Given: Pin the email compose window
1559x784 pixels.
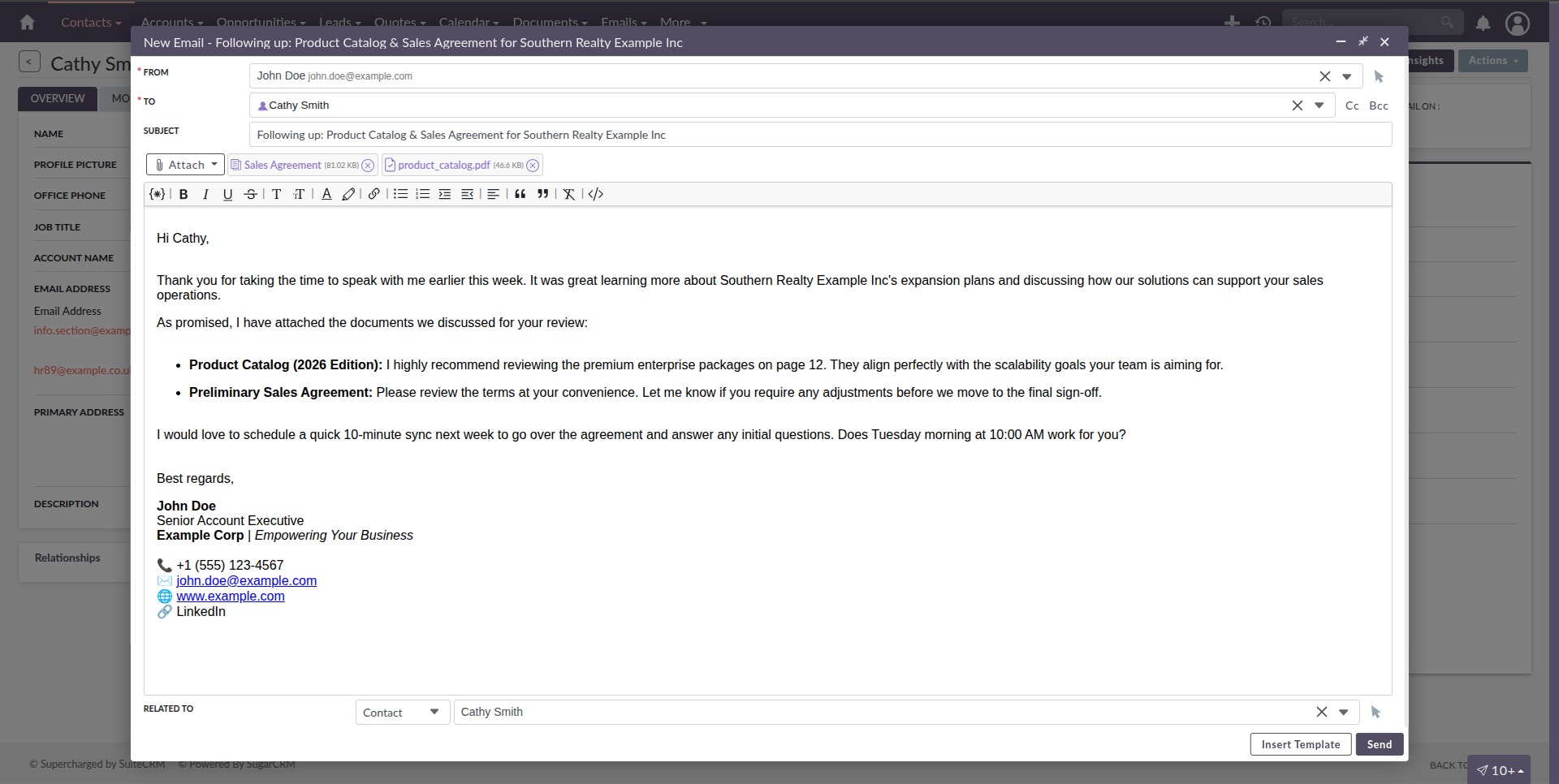Looking at the screenshot, I should point(1363,41).
